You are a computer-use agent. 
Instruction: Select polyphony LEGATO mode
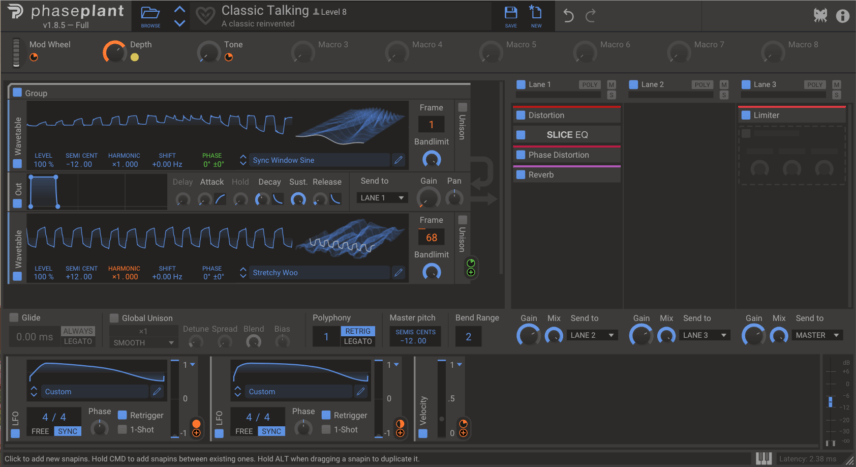358,341
